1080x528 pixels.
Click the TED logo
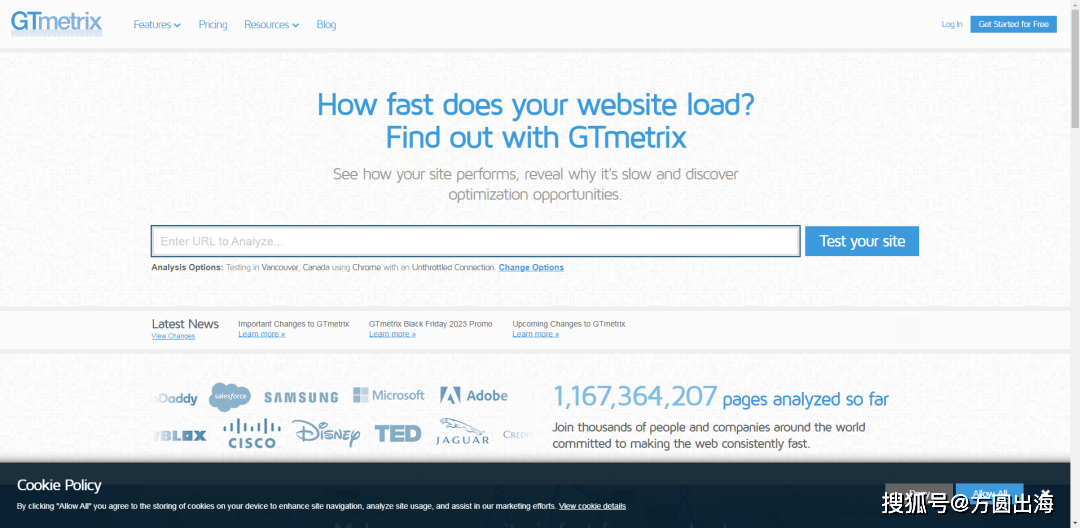pos(397,434)
